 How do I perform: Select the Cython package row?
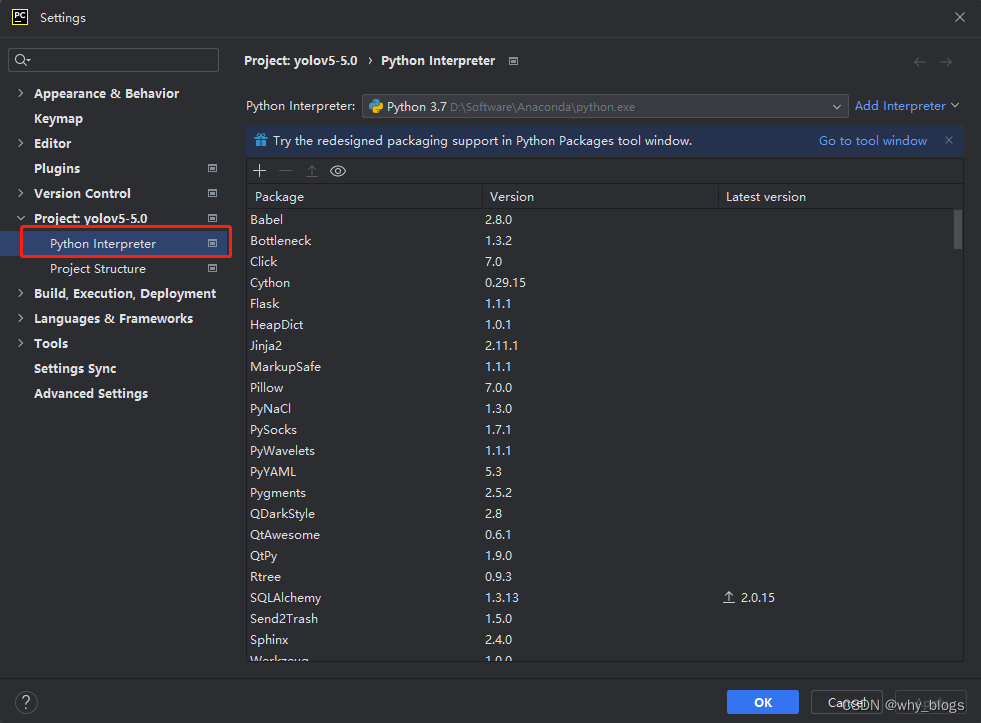click(600, 283)
